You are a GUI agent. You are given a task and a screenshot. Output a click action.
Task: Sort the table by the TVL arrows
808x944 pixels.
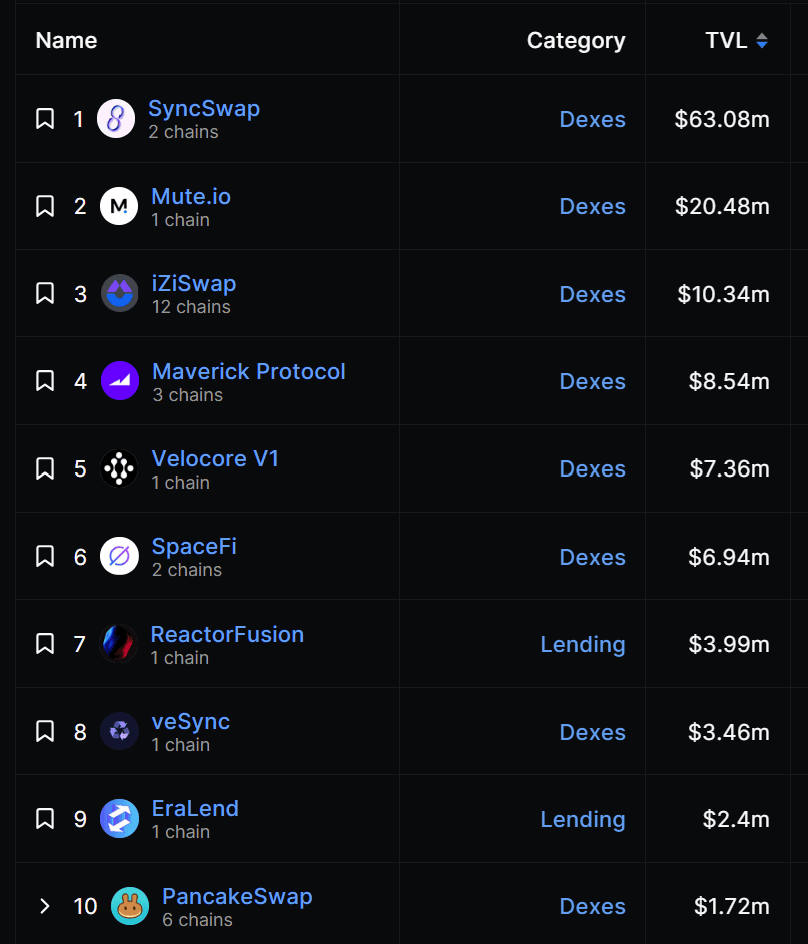tap(762, 40)
